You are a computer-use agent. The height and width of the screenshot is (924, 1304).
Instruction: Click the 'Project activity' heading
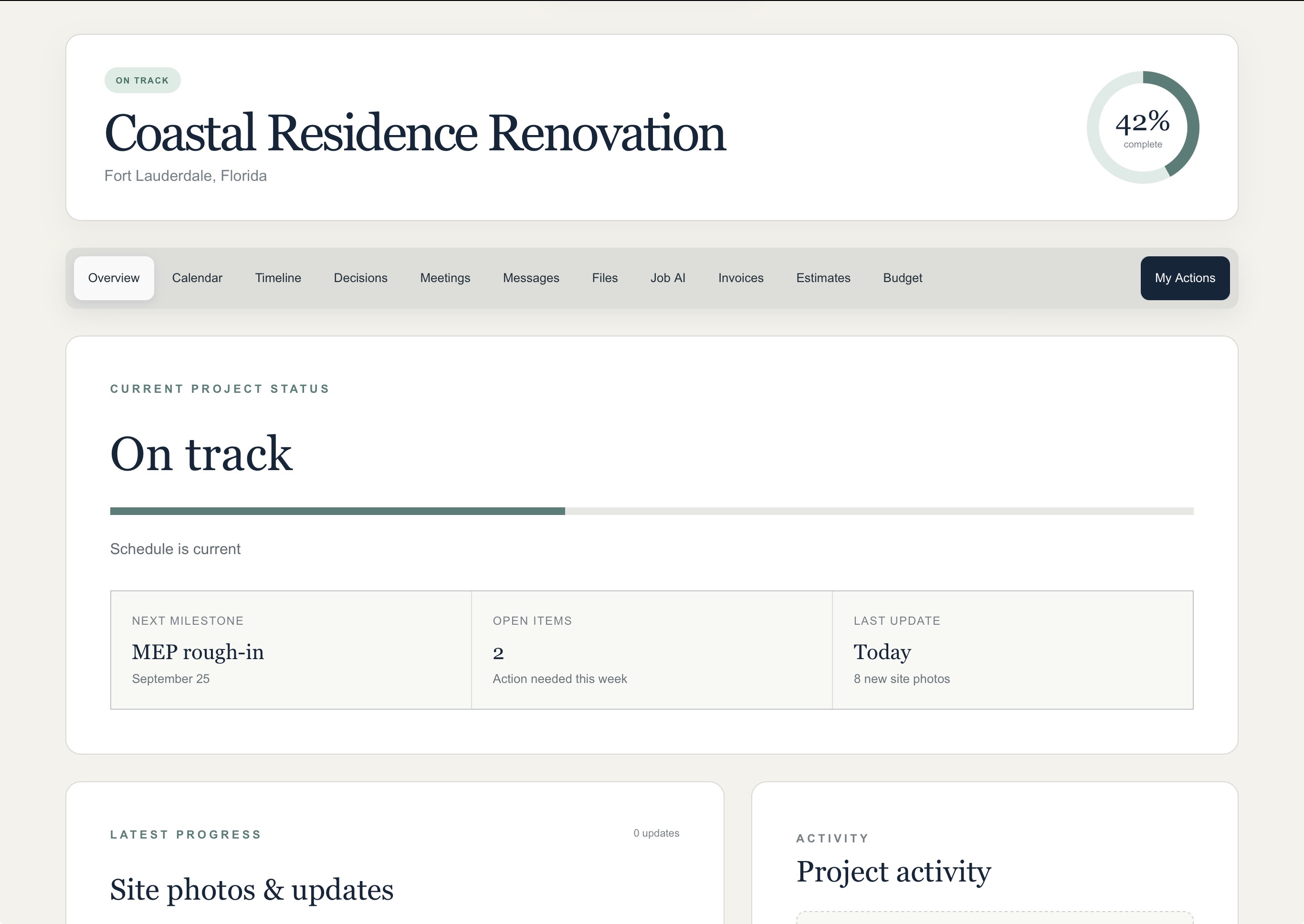(893, 871)
